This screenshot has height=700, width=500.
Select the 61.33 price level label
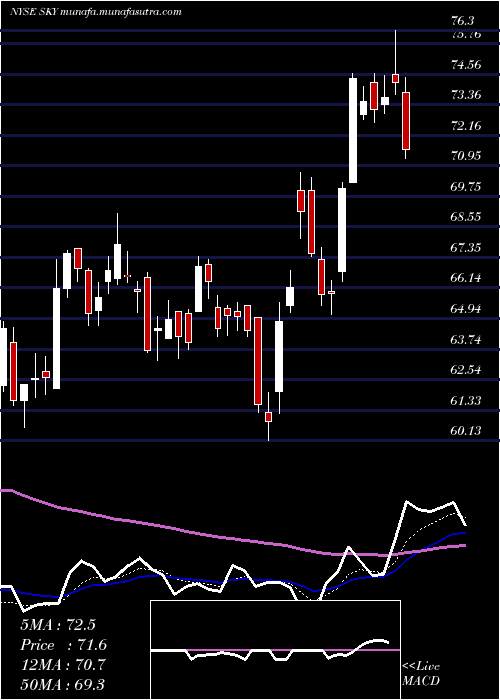(x=466, y=400)
